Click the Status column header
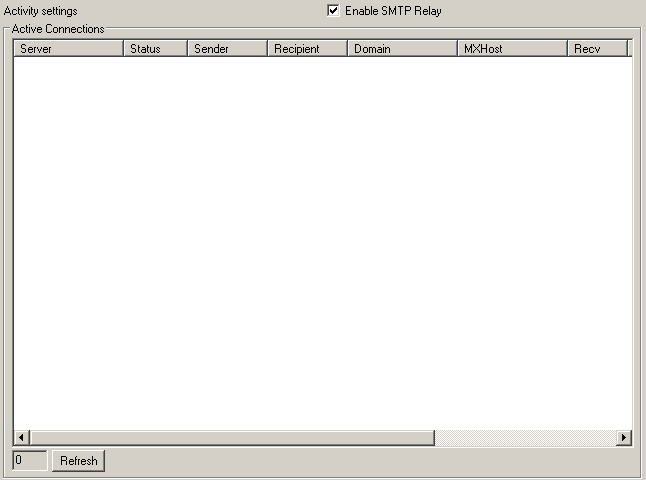The image size is (646, 480). click(155, 48)
